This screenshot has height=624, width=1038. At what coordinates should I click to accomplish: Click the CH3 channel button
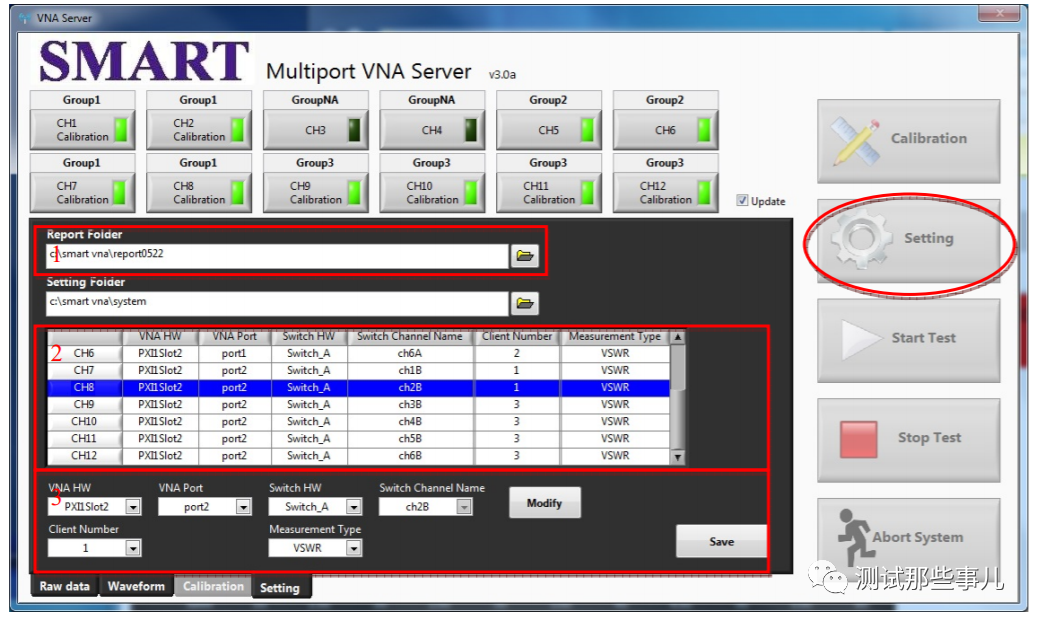(315, 130)
